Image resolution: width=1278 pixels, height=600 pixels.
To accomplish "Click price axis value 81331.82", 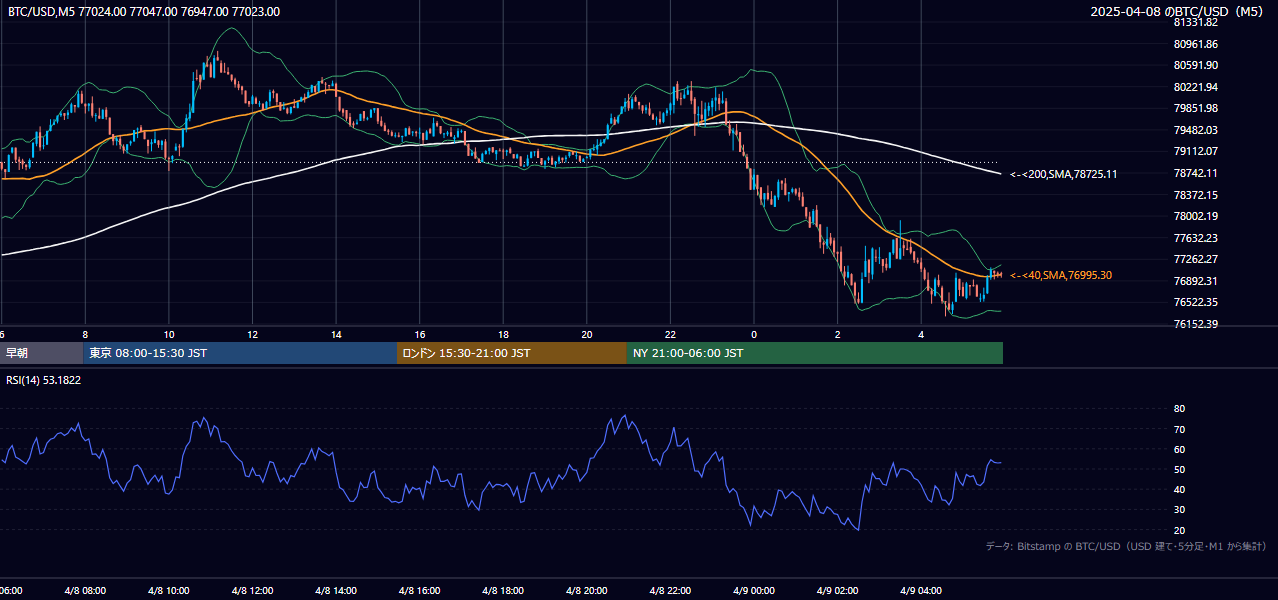I will click(x=1195, y=22).
